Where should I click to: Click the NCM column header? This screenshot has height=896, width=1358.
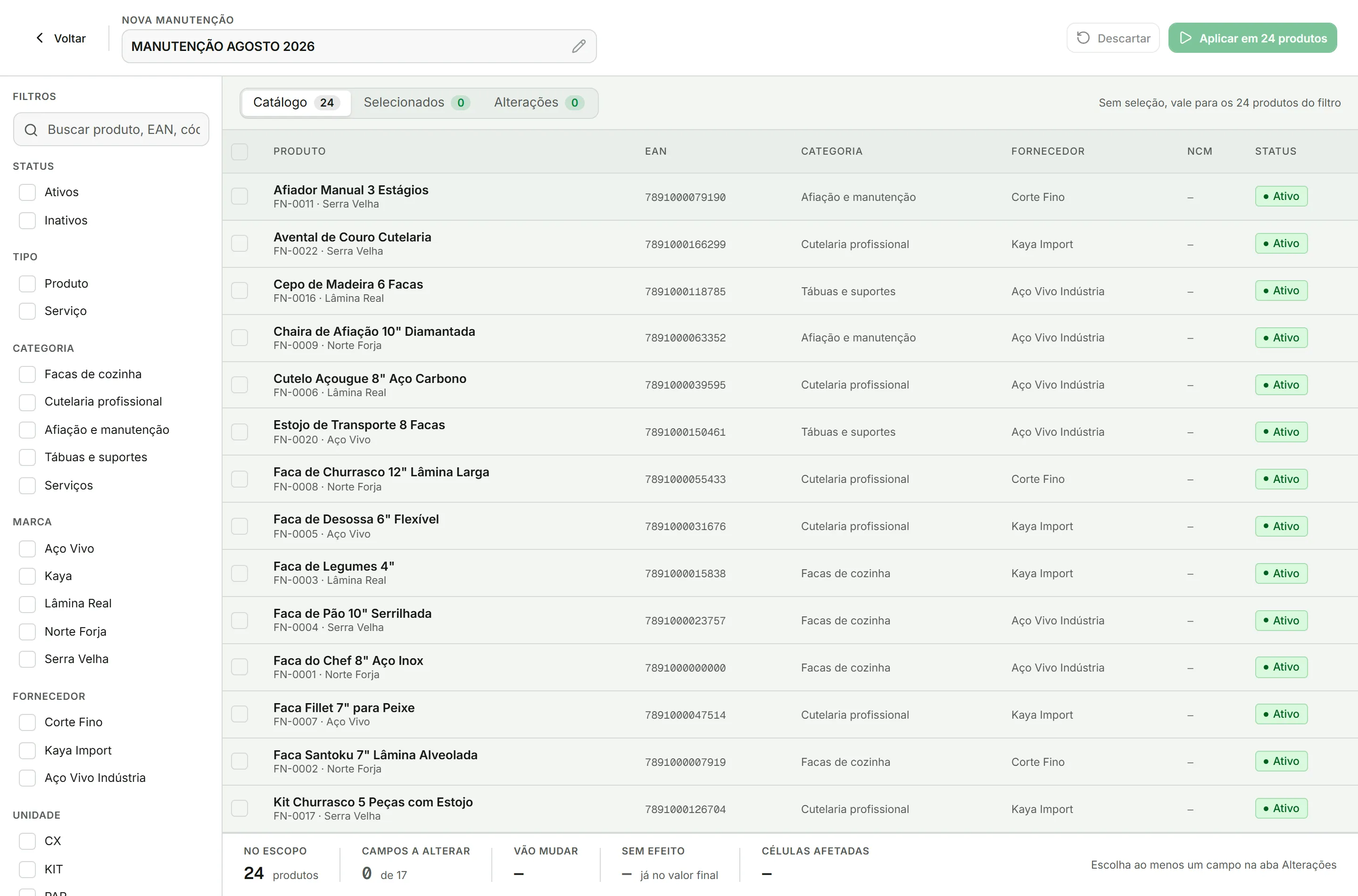point(1200,151)
